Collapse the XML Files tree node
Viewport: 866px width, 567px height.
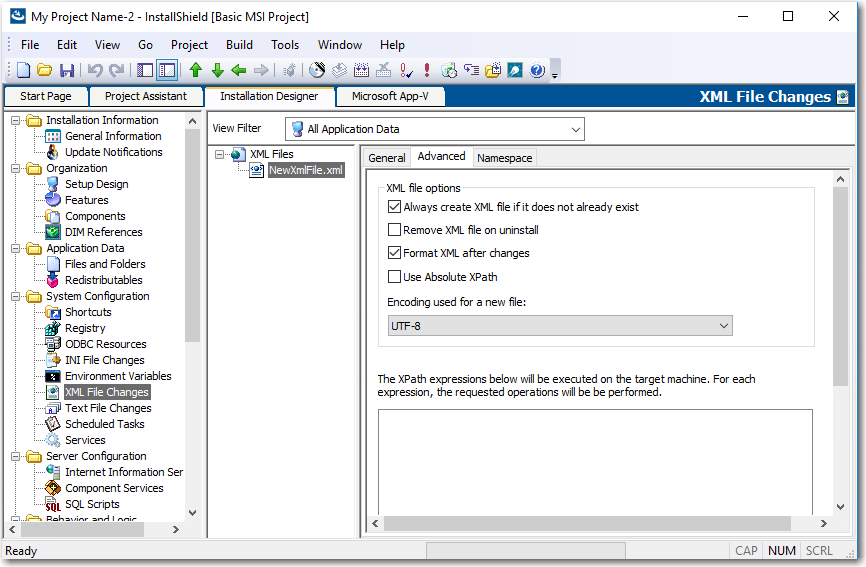tap(219, 154)
